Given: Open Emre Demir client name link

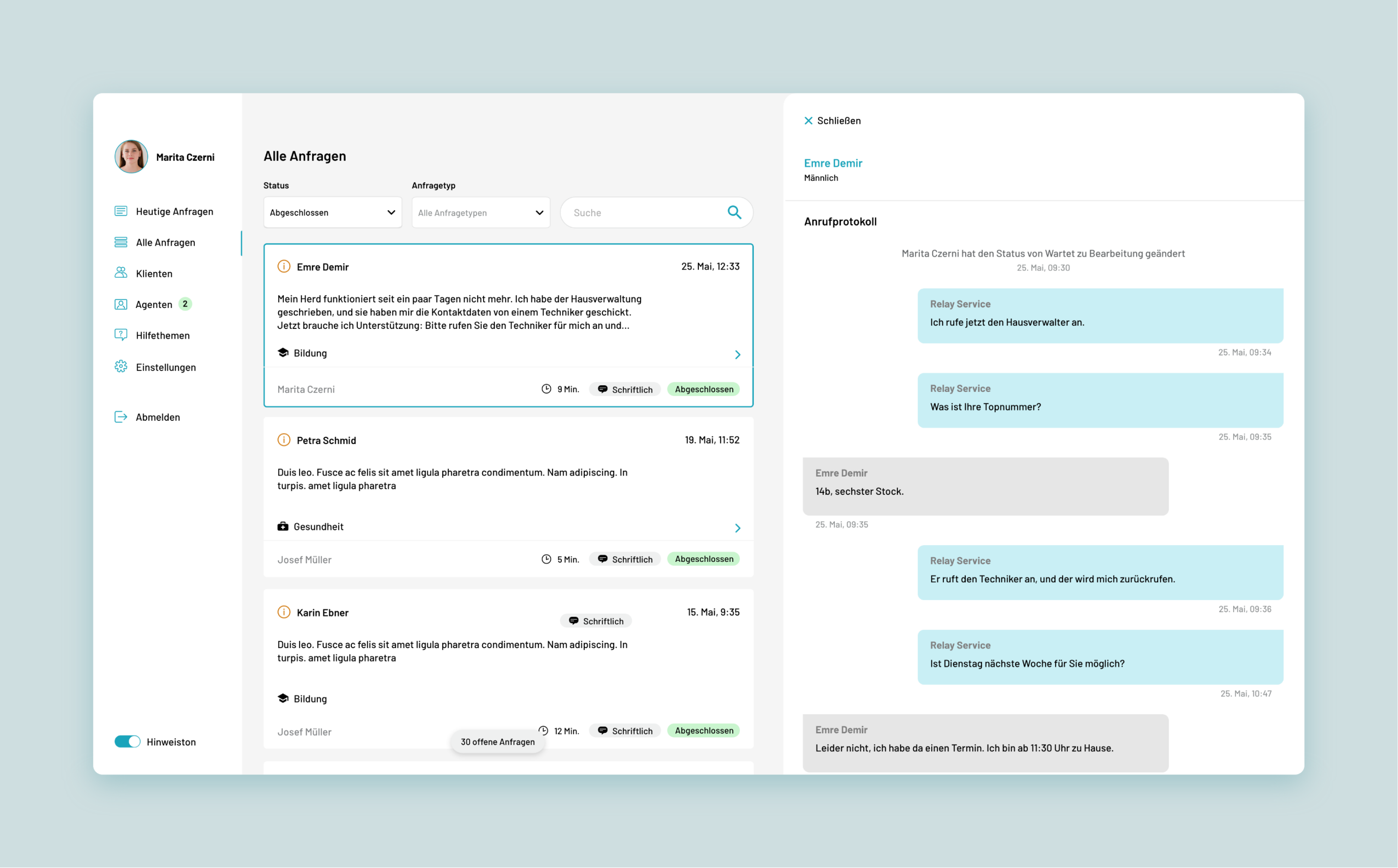Looking at the screenshot, I should click(x=833, y=163).
